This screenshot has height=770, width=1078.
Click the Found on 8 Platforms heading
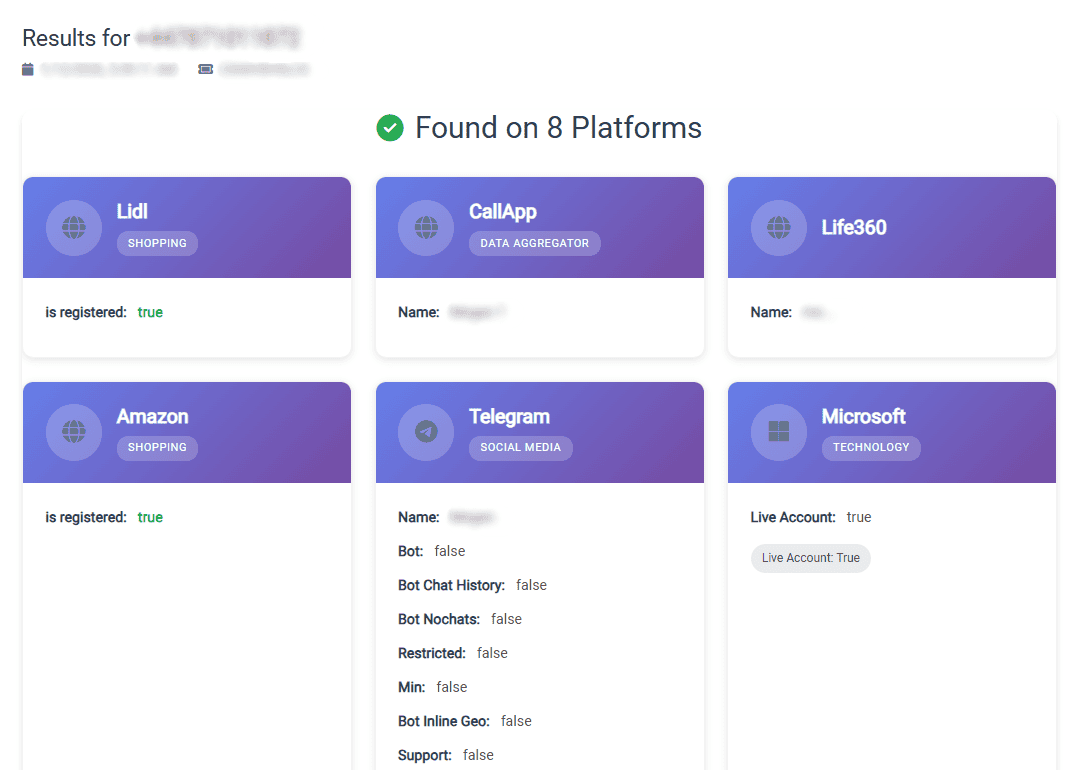tap(558, 128)
